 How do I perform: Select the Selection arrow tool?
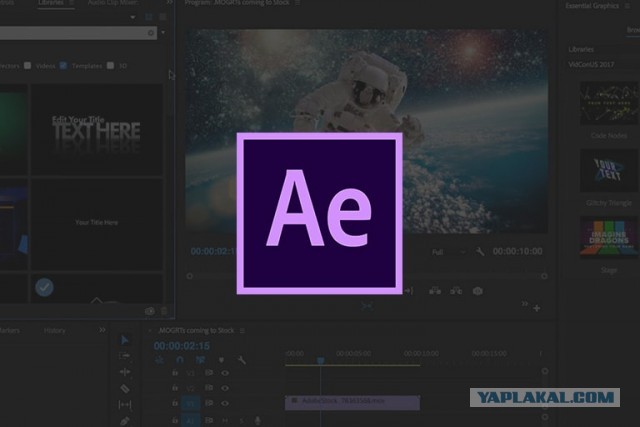pos(125,340)
